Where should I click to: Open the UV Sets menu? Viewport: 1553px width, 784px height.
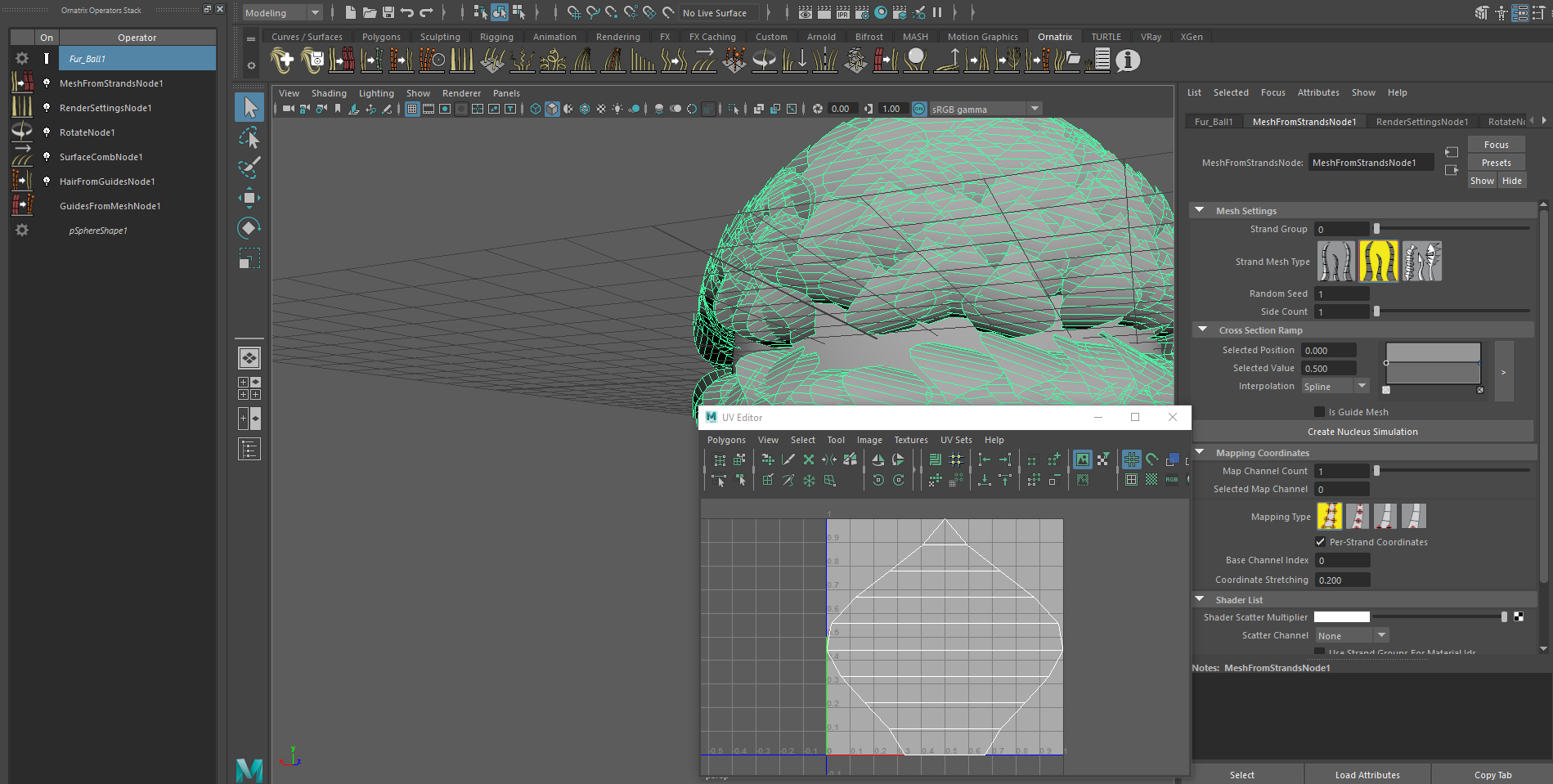click(955, 440)
